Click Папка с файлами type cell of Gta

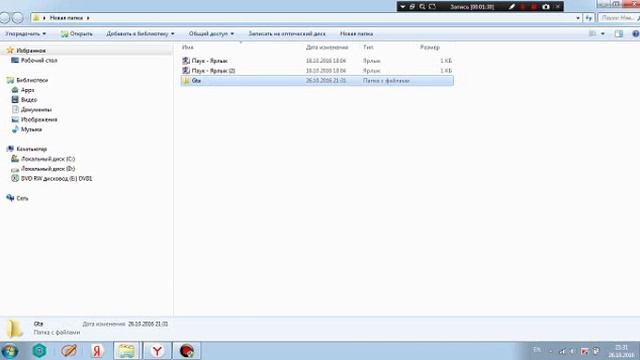click(x=386, y=81)
